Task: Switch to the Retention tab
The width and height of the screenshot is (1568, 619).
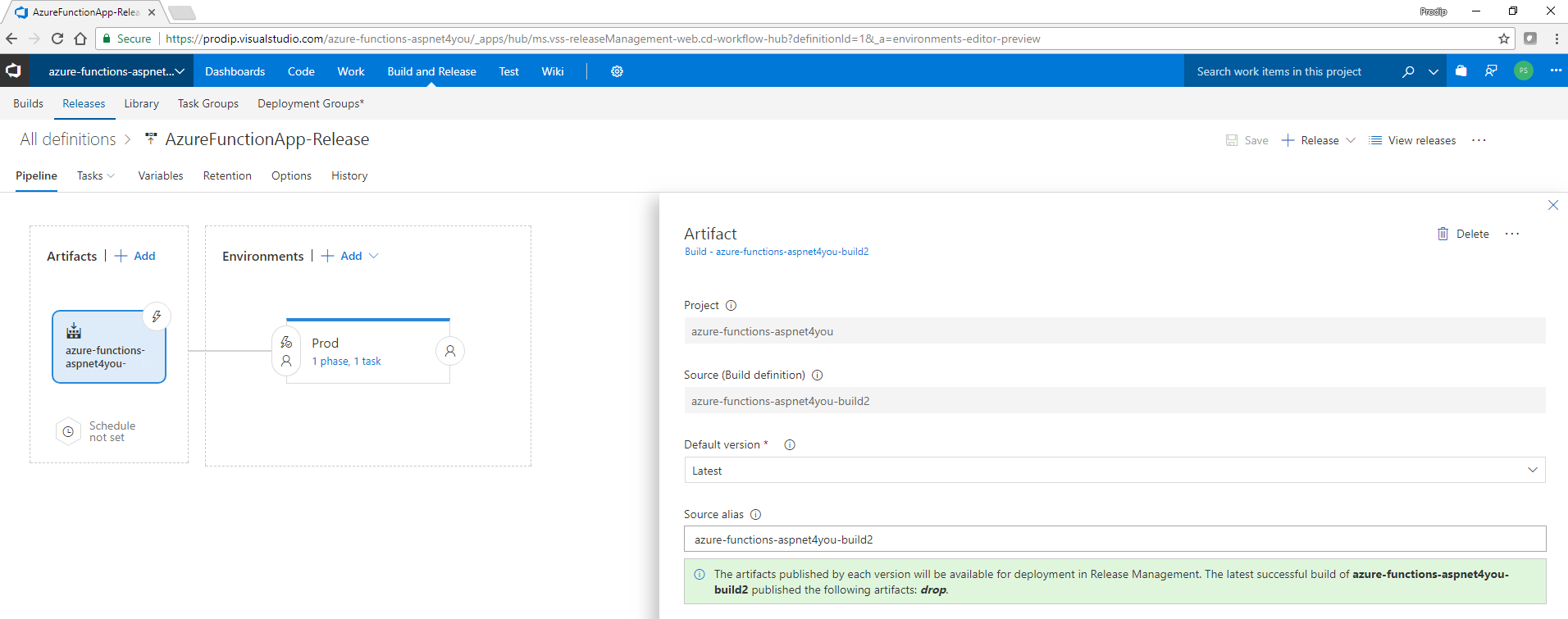Action: [227, 175]
